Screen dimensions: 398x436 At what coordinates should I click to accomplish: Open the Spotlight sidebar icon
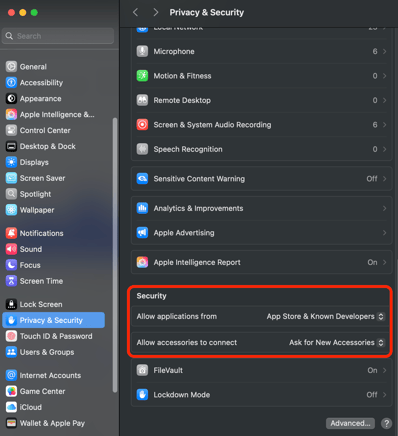[11, 194]
